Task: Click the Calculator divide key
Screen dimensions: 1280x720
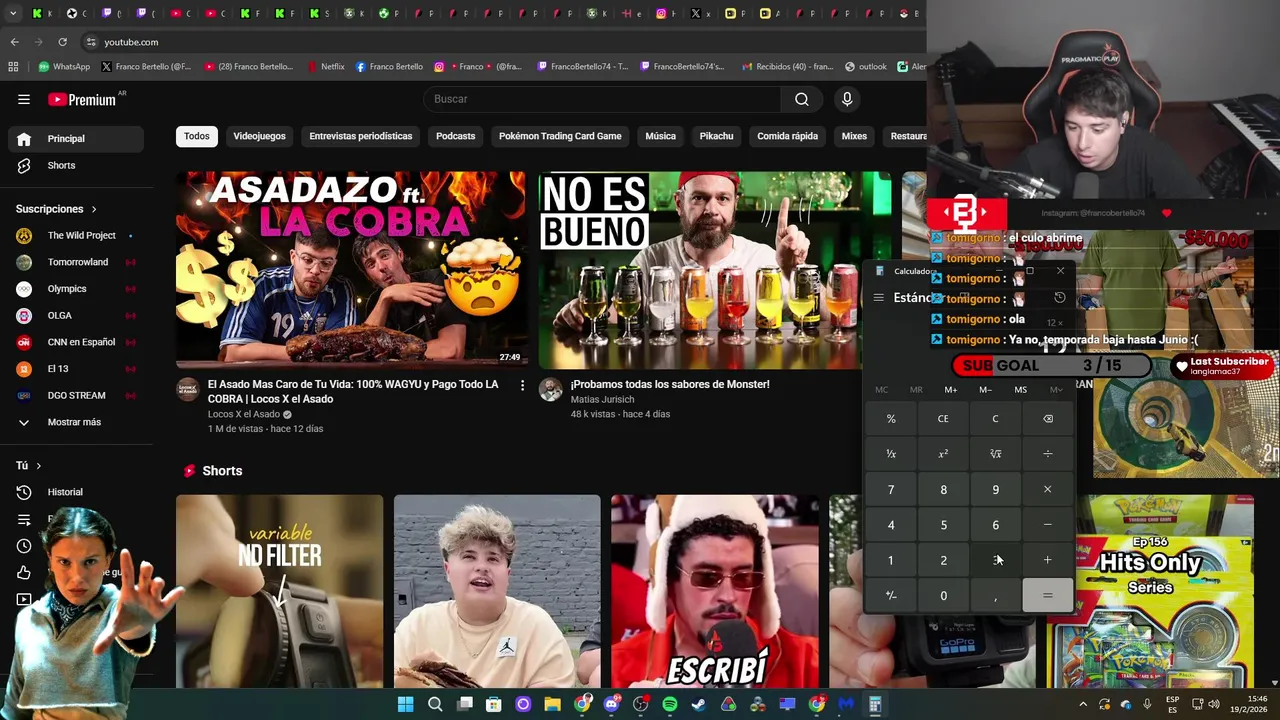Action: point(1048,454)
